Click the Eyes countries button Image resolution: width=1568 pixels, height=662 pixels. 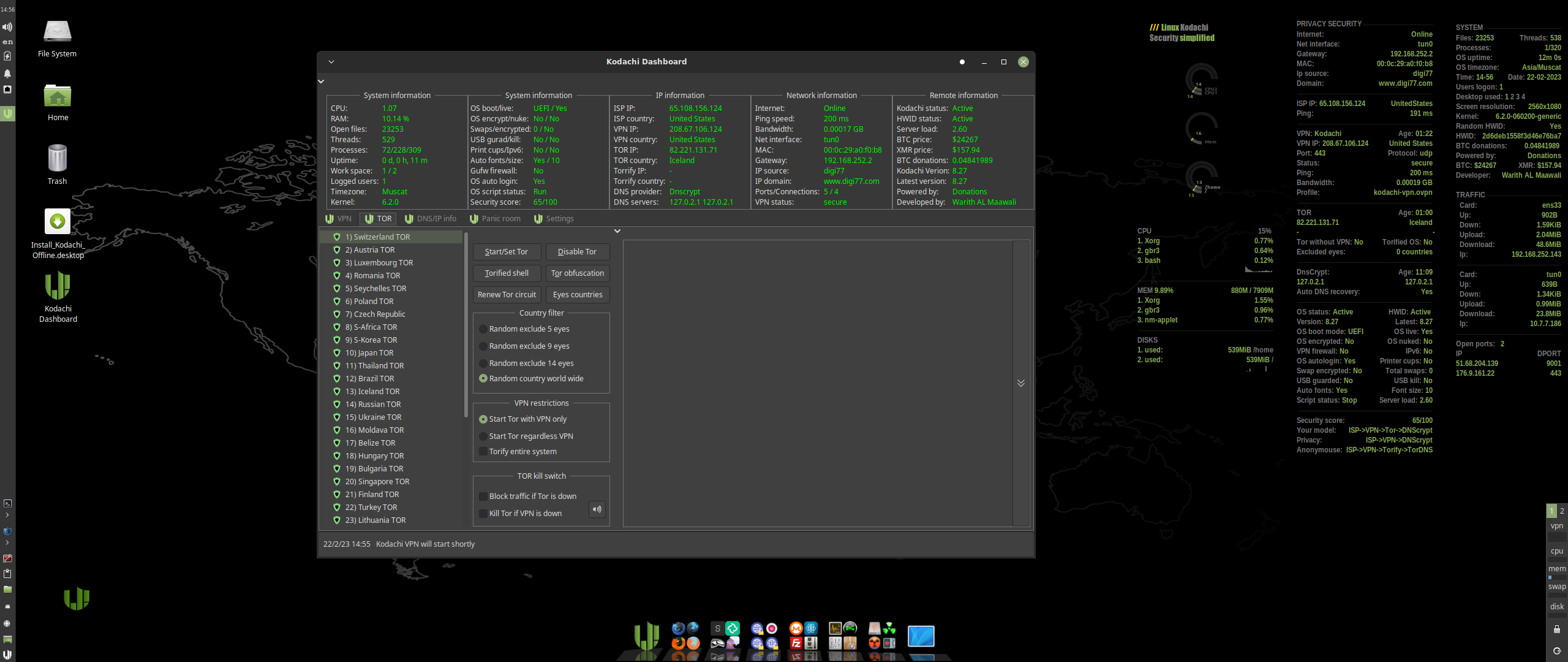pyautogui.click(x=577, y=295)
